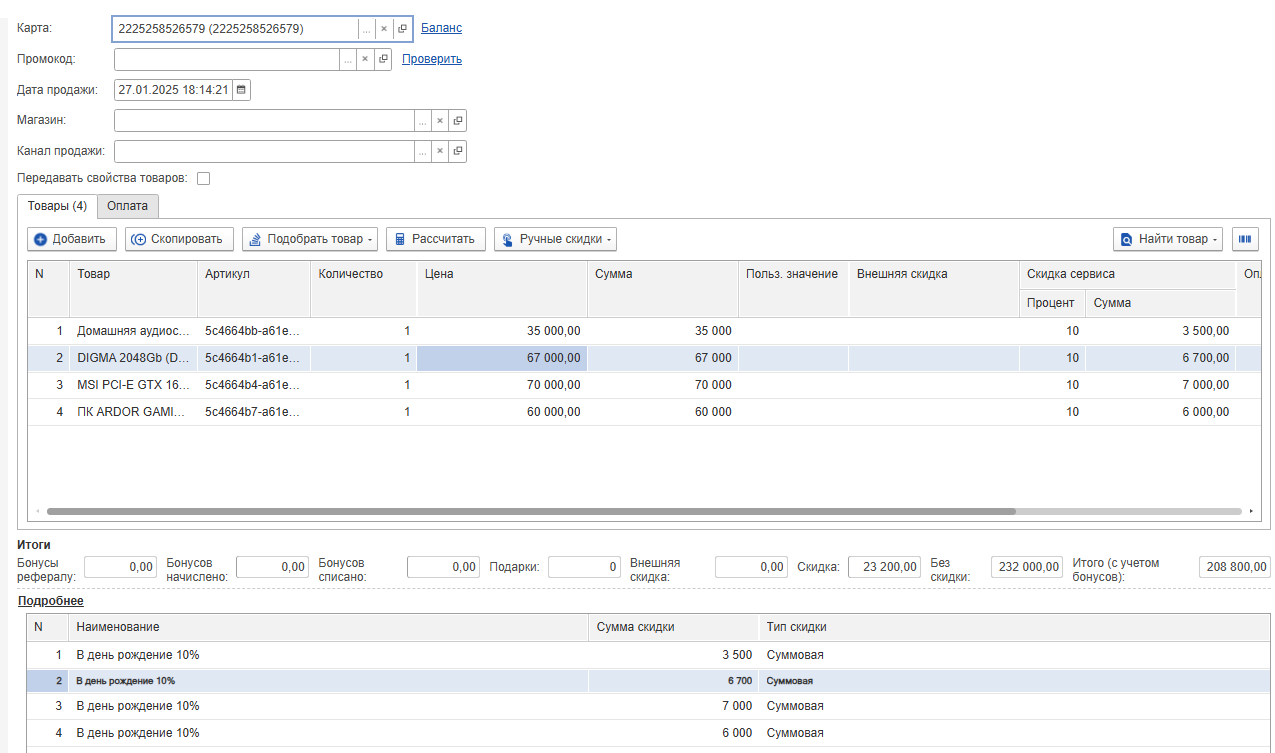Open the calendar picker for Дата продажи

click(241, 90)
